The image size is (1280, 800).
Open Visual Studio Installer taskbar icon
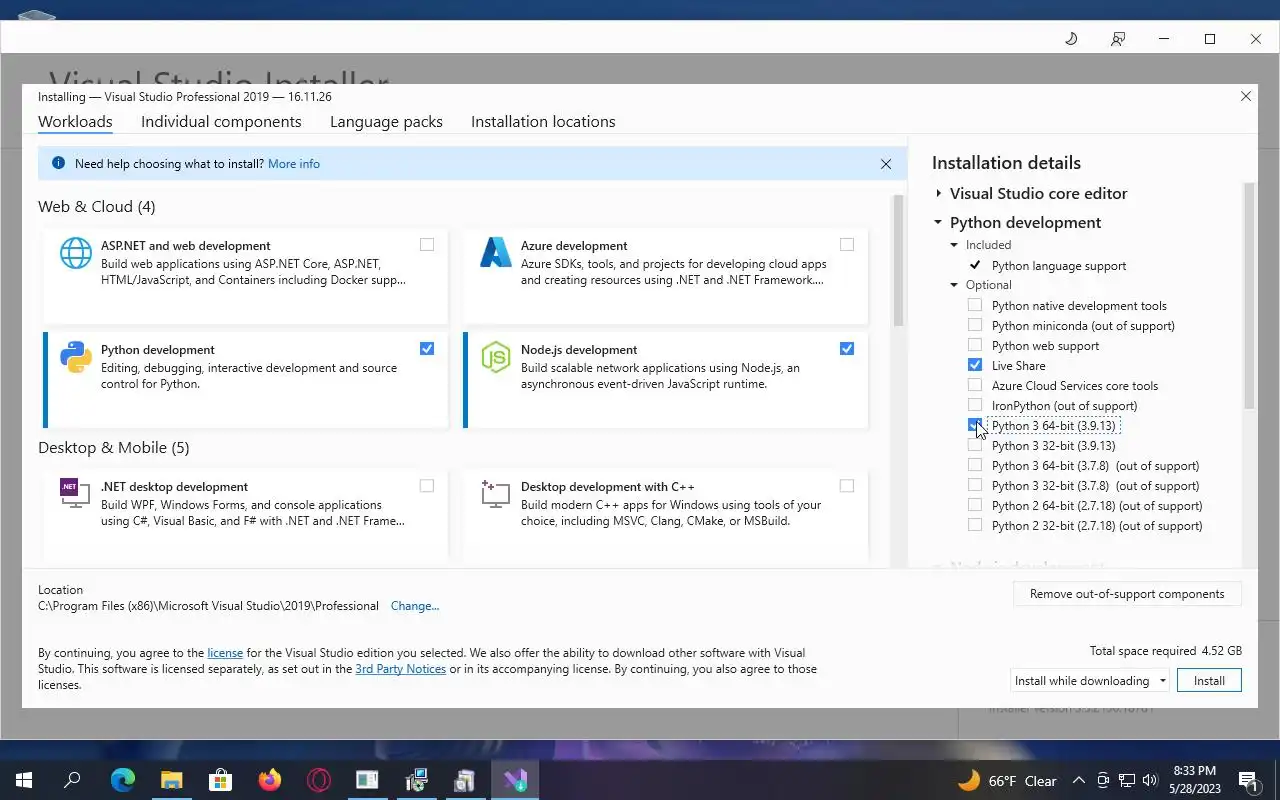tap(515, 780)
